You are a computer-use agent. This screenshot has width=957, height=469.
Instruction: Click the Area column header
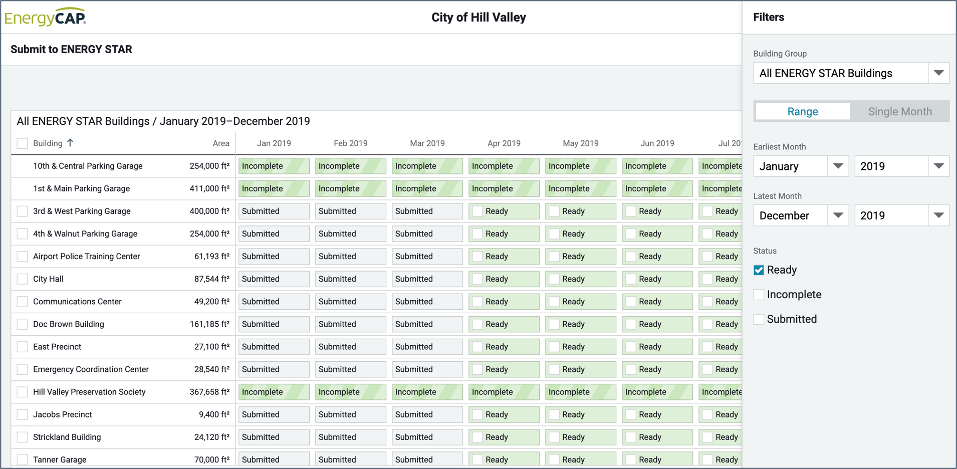tap(221, 143)
